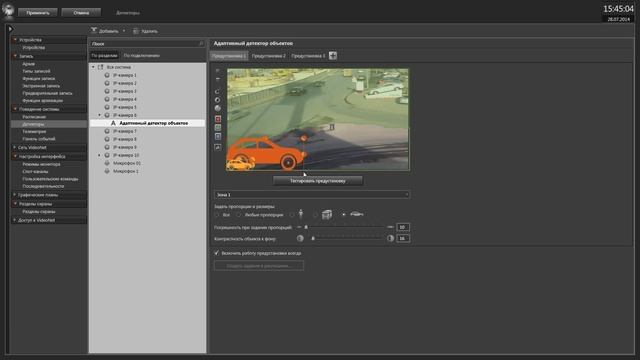Click the low contrast icon left of the slider

(x=300, y=238)
